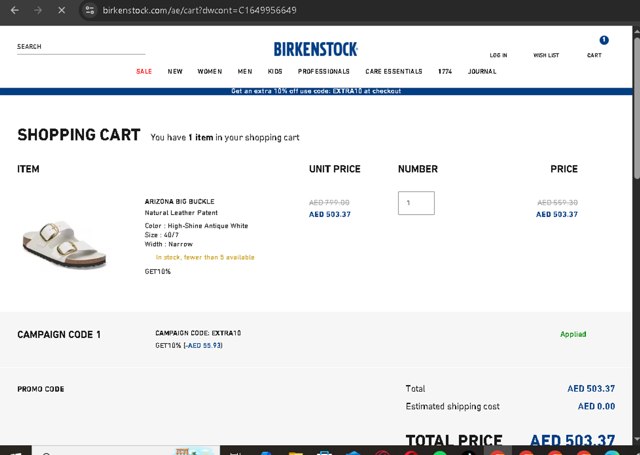Open the Birkenstock logo homepage link
Image resolution: width=640 pixels, height=455 pixels.
[x=316, y=49]
